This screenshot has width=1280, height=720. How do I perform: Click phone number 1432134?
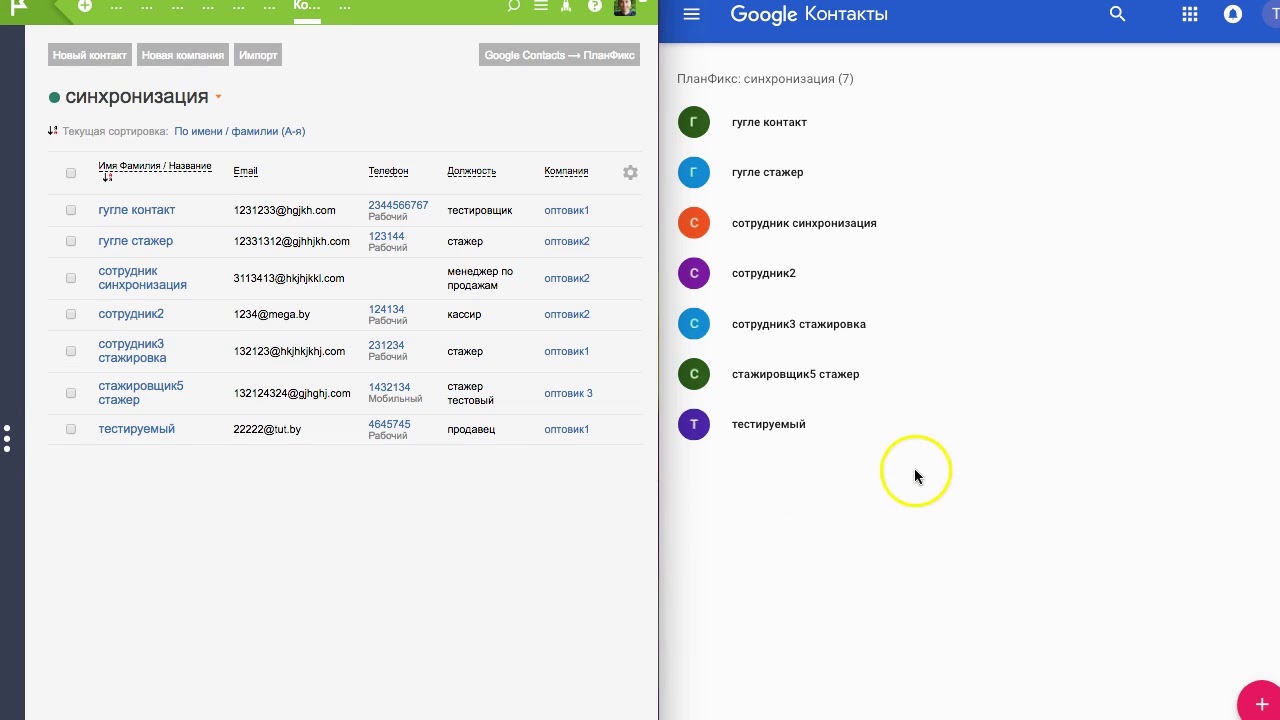coord(389,387)
